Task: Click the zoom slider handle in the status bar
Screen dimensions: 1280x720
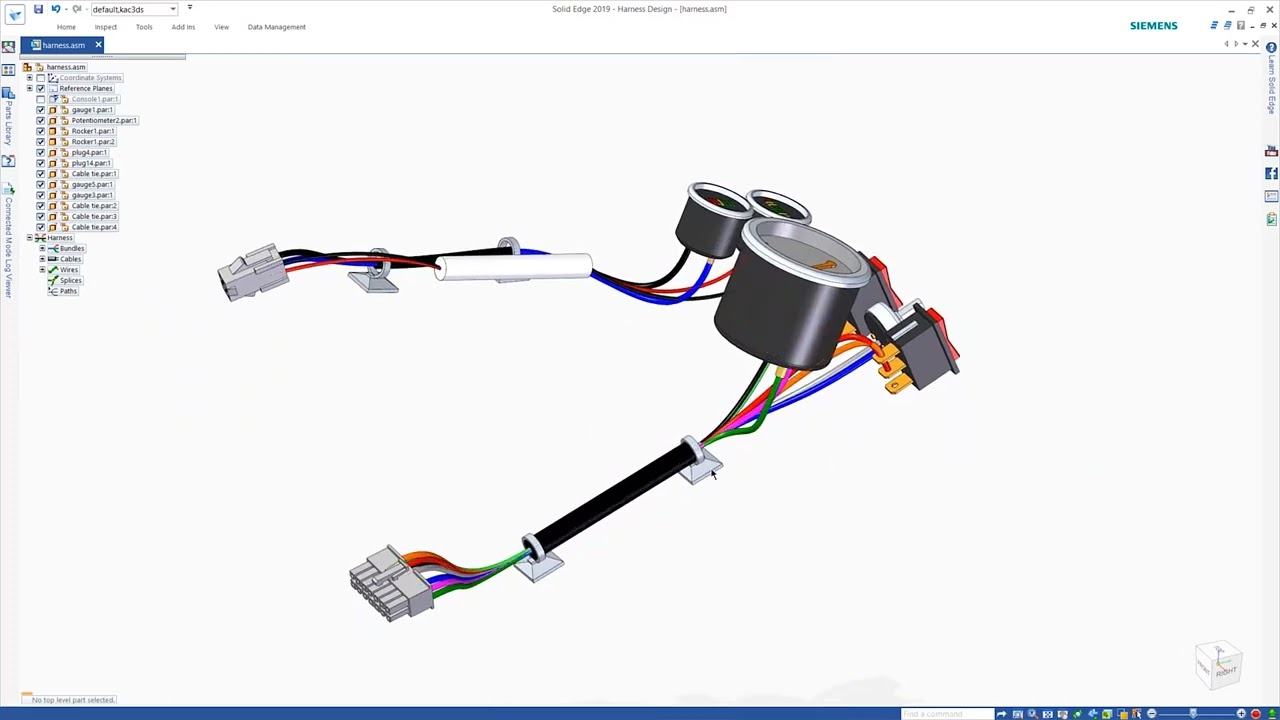Action: tap(1193, 713)
